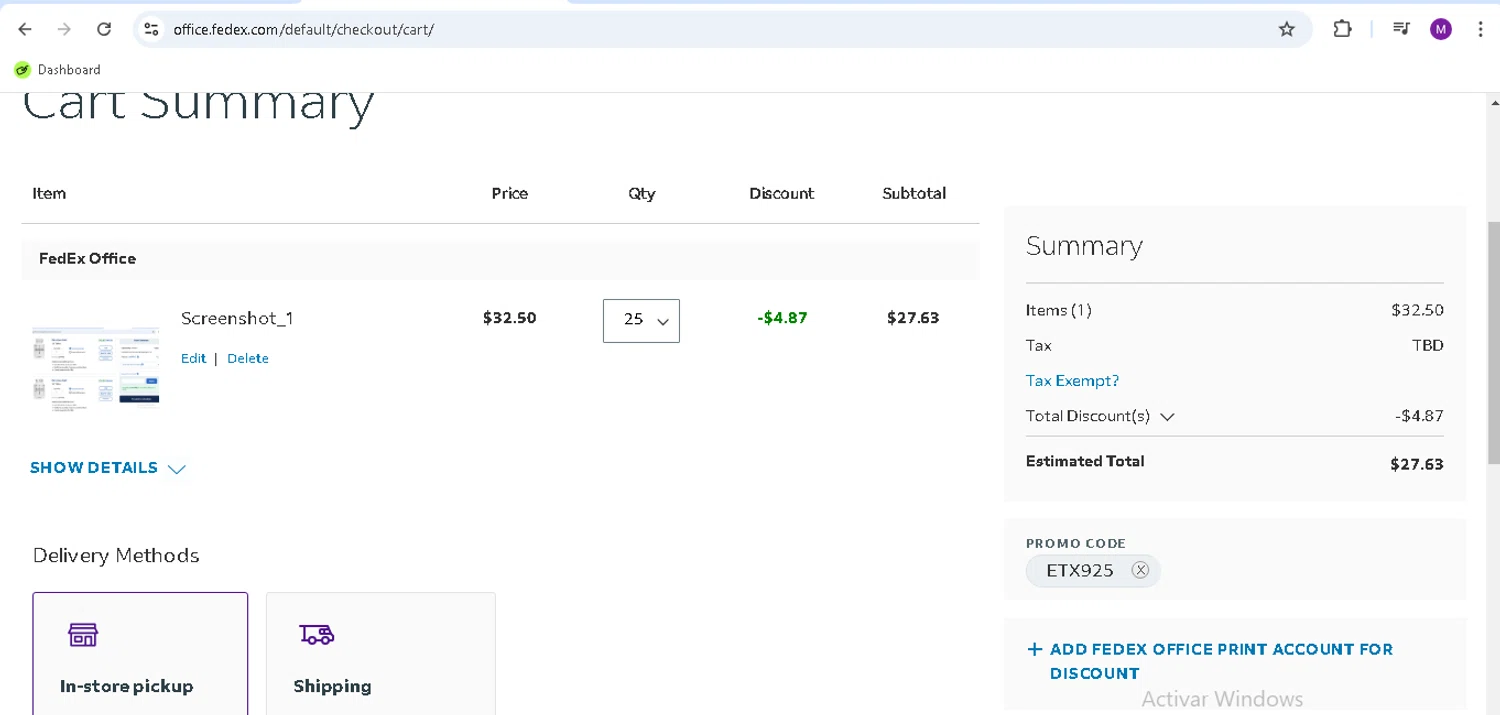The width and height of the screenshot is (1500, 715).
Task: Delete Screenshot_1 from the cart
Action: 248,358
